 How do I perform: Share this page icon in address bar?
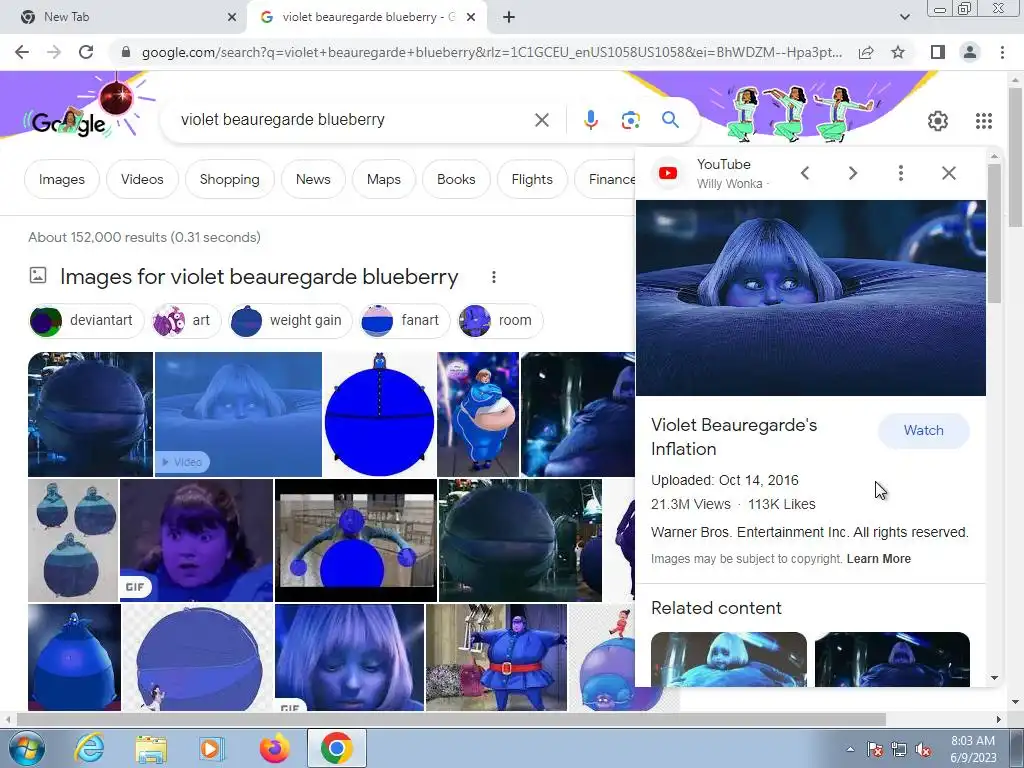pyautogui.click(x=866, y=52)
